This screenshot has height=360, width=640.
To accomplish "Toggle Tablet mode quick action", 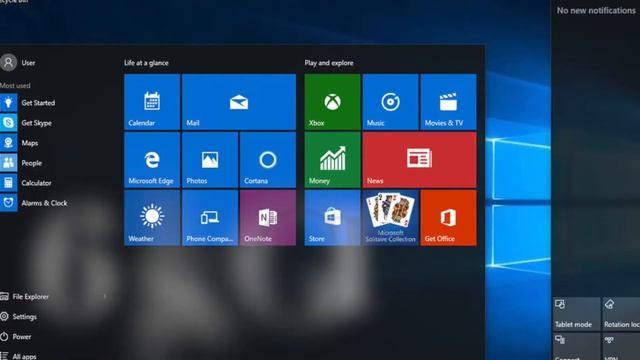I will (576, 314).
